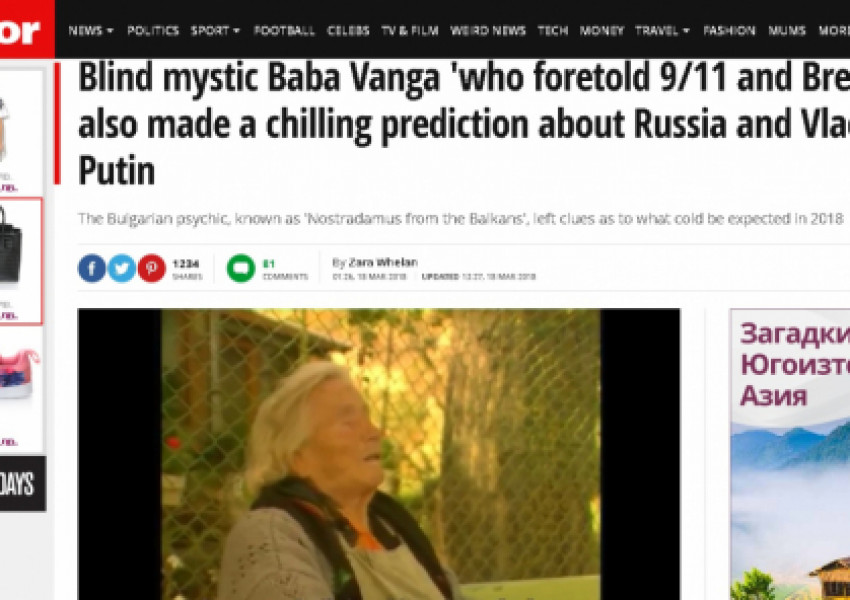Screen dimensions: 850x600
Task: Open comments via green speech bubble icon
Action: coord(241,268)
